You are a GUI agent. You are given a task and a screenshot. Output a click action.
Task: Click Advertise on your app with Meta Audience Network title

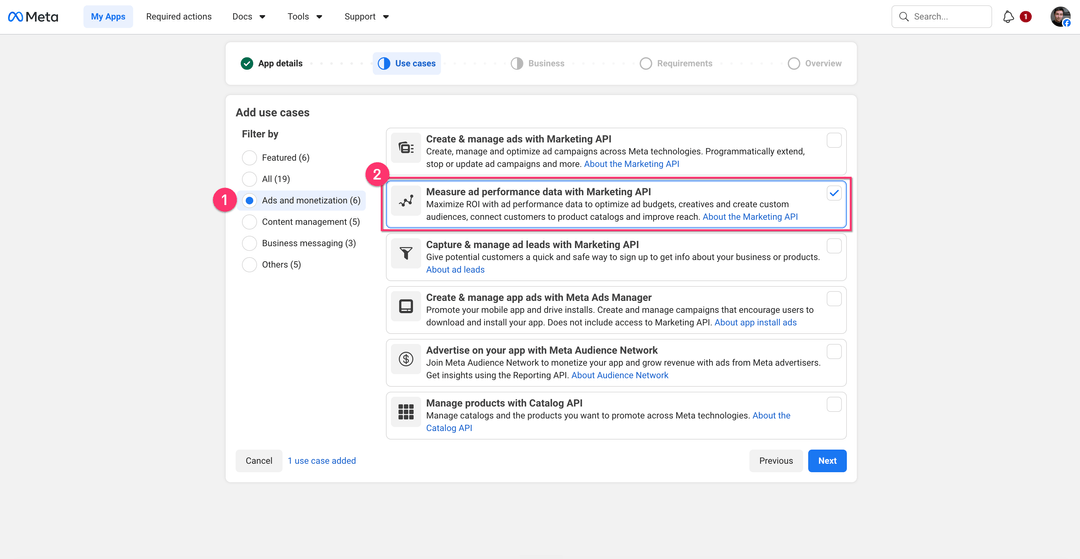coord(542,350)
